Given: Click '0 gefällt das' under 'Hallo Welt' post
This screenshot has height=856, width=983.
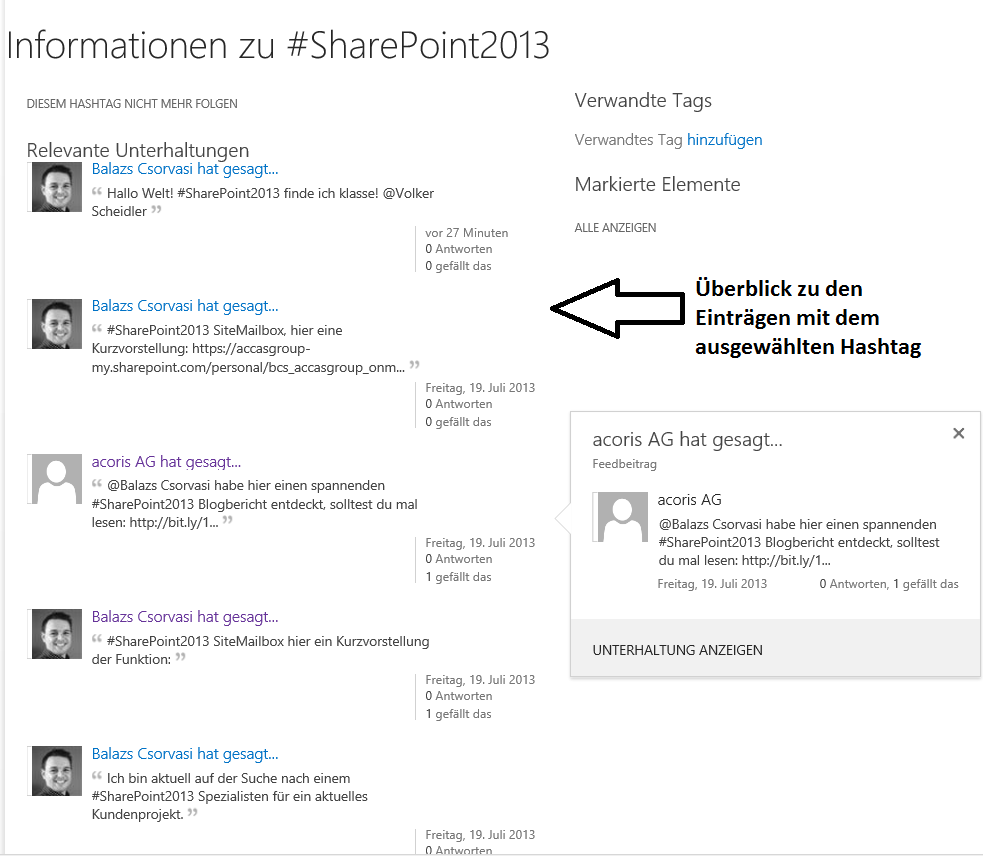Looking at the screenshot, I should 458,266.
